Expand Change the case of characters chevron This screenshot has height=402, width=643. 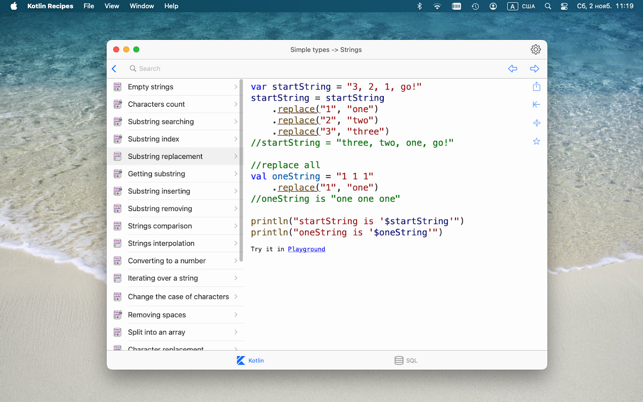236,297
